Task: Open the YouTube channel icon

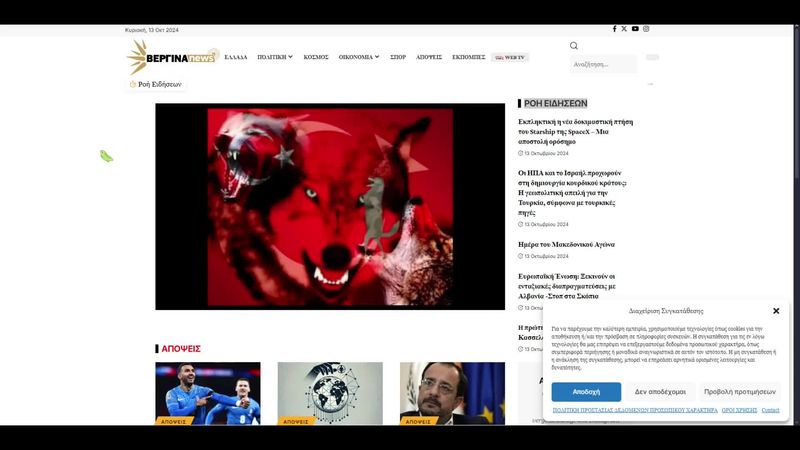Action: point(635,29)
